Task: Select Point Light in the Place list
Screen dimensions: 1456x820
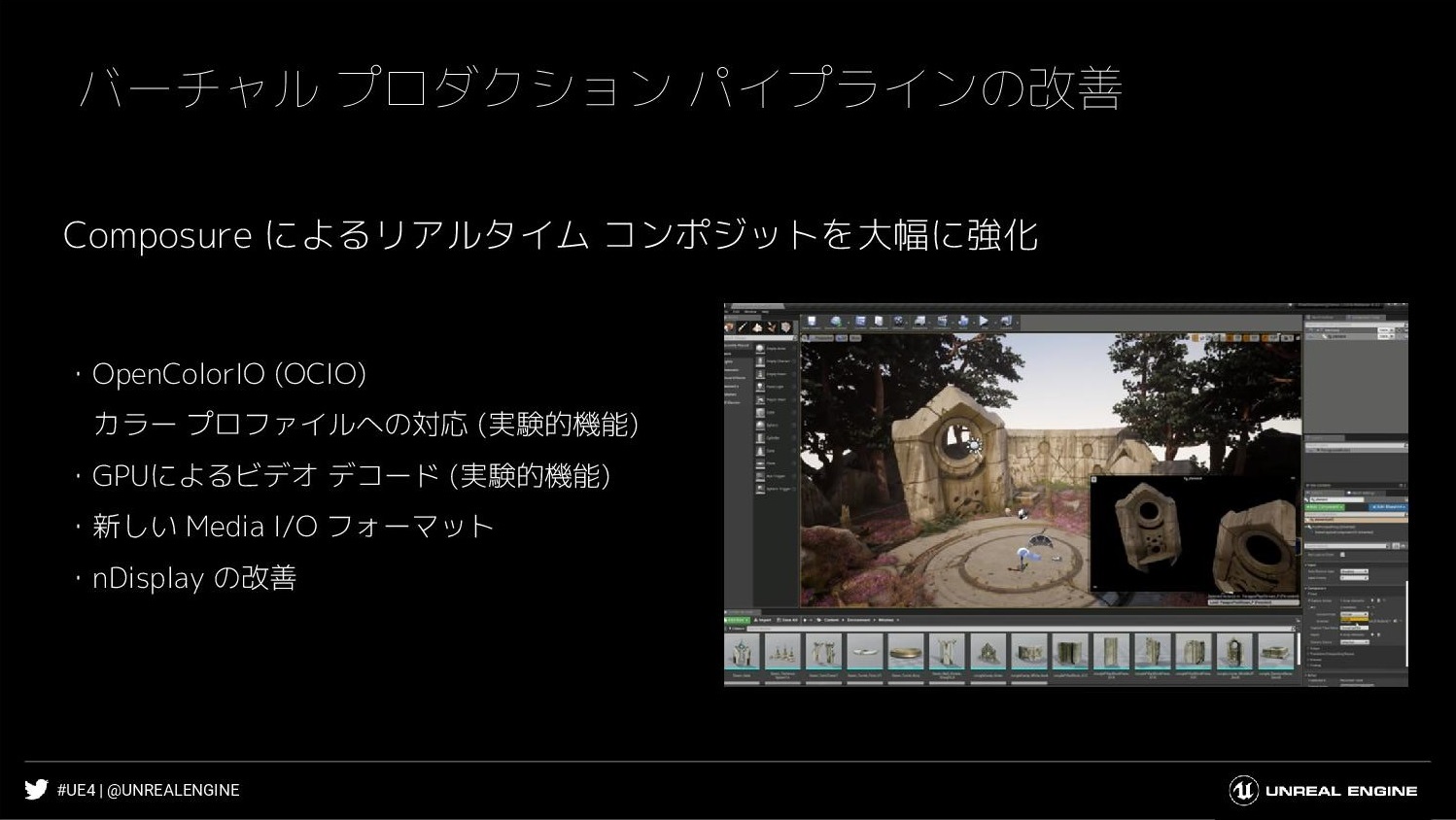Action: [x=776, y=387]
